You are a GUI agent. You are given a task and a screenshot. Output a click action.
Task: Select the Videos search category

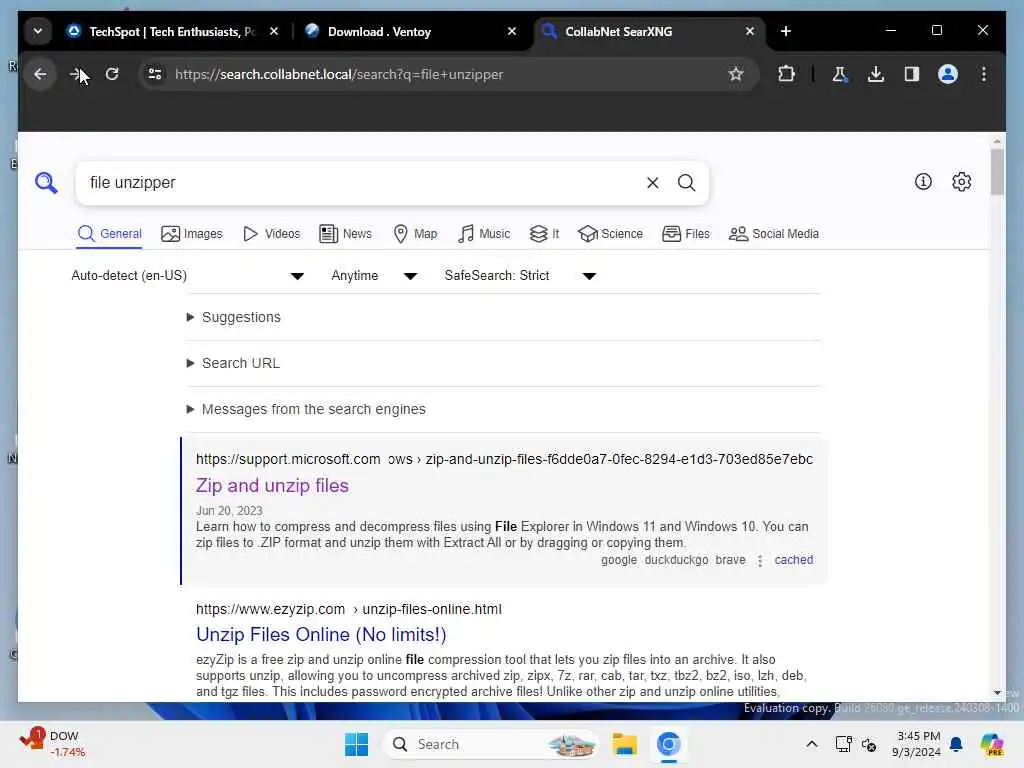coord(271,234)
